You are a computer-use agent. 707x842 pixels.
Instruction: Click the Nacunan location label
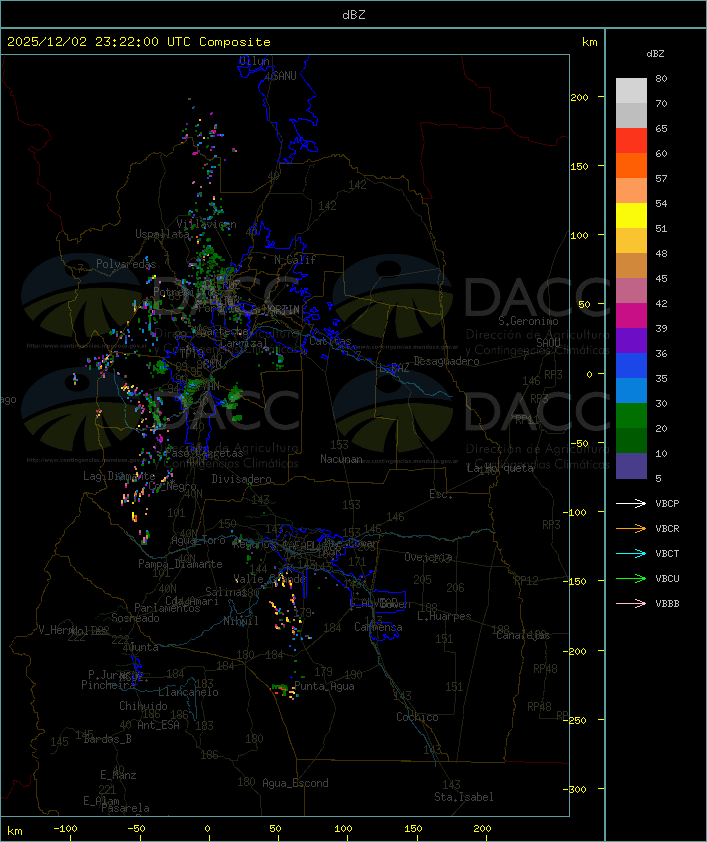(x=341, y=459)
